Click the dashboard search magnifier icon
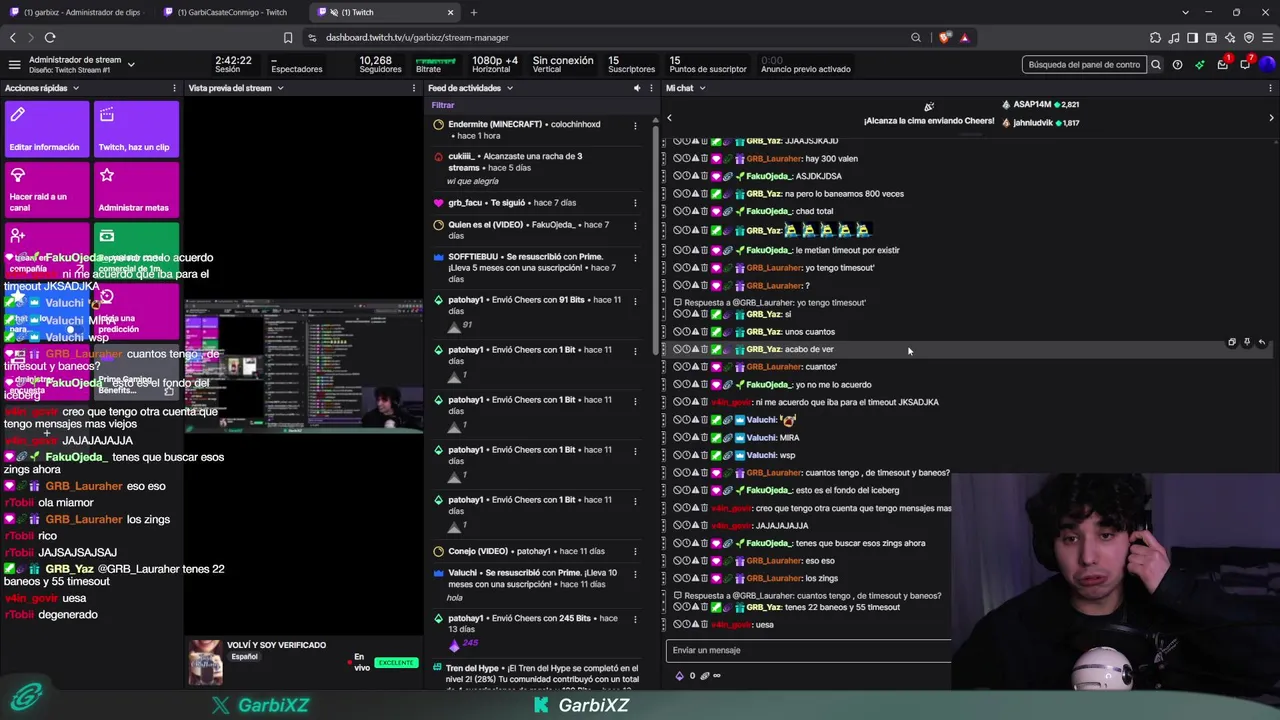The height and width of the screenshot is (720, 1280). click(1156, 65)
